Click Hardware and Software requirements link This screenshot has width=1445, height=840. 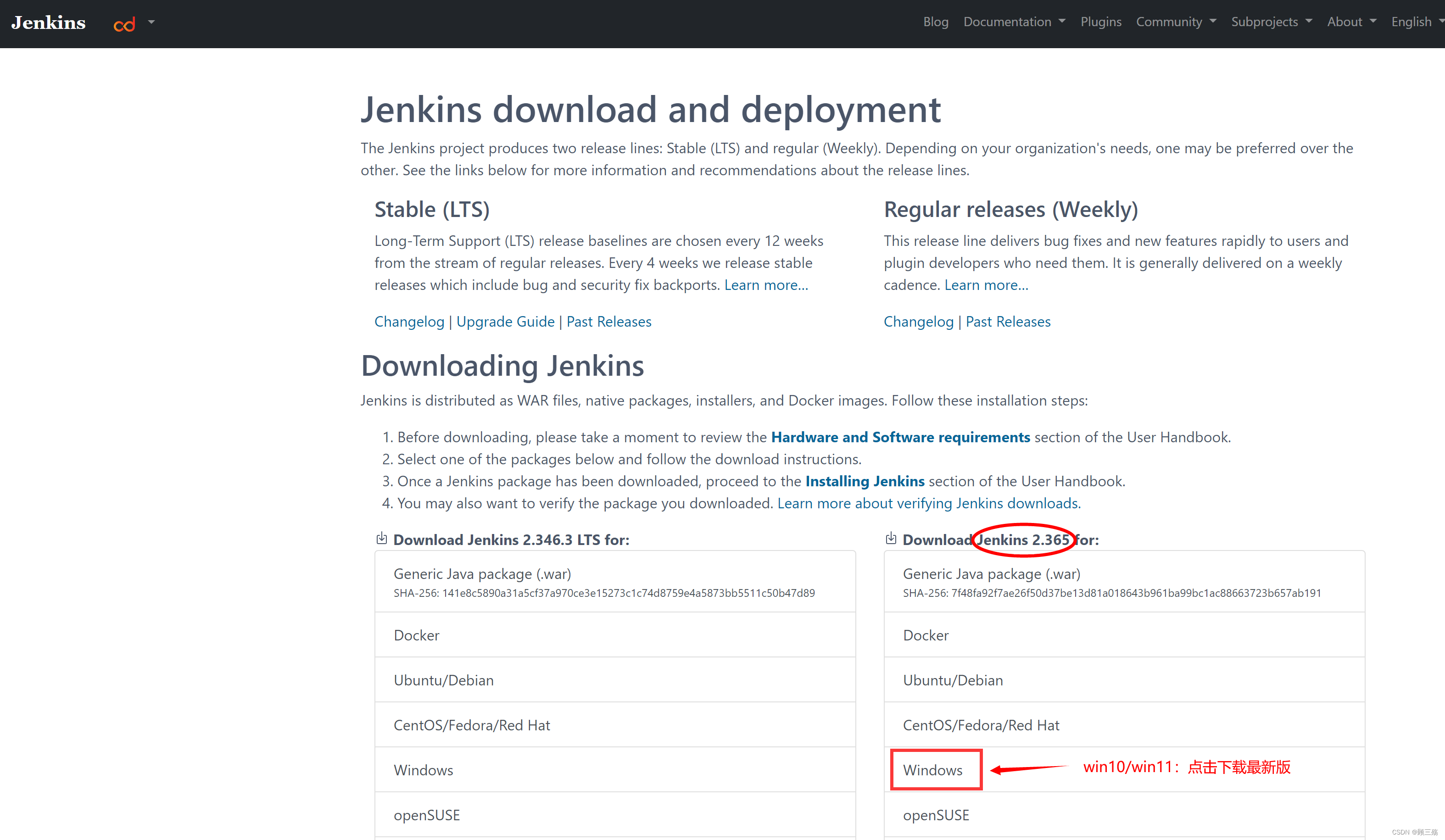point(900,438)
